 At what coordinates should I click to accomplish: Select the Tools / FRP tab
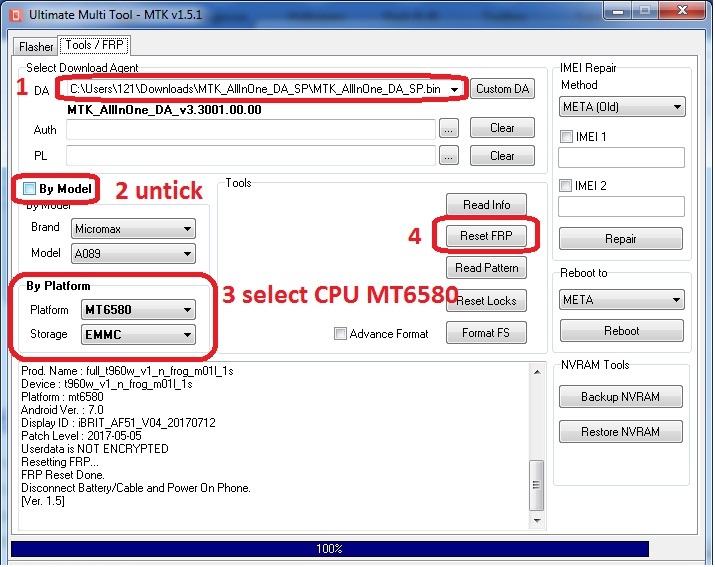point(94,45)
